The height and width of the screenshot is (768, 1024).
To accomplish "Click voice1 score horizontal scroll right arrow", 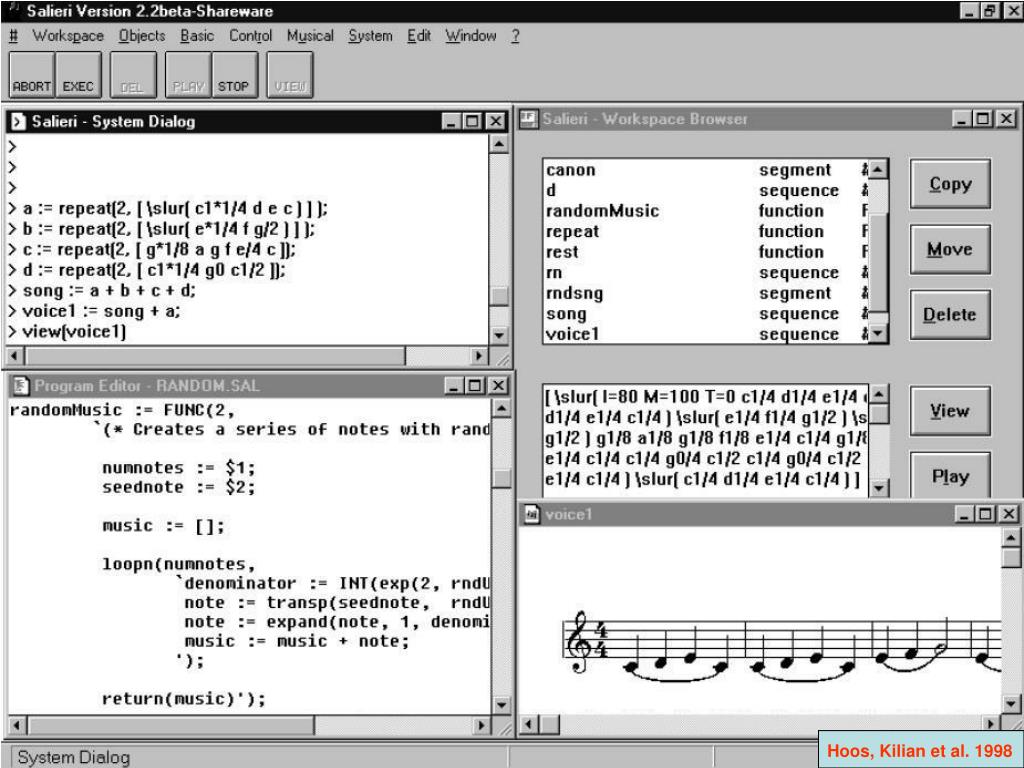I will [991, 724].
